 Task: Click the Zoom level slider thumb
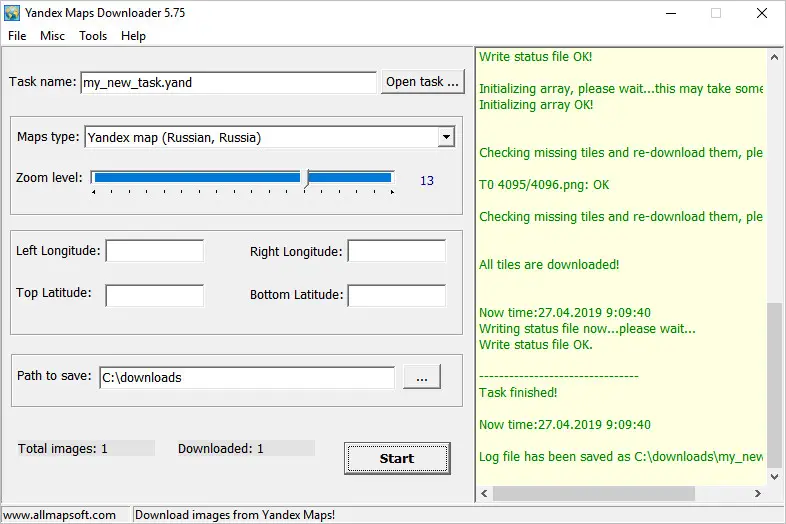coord(307,179)
